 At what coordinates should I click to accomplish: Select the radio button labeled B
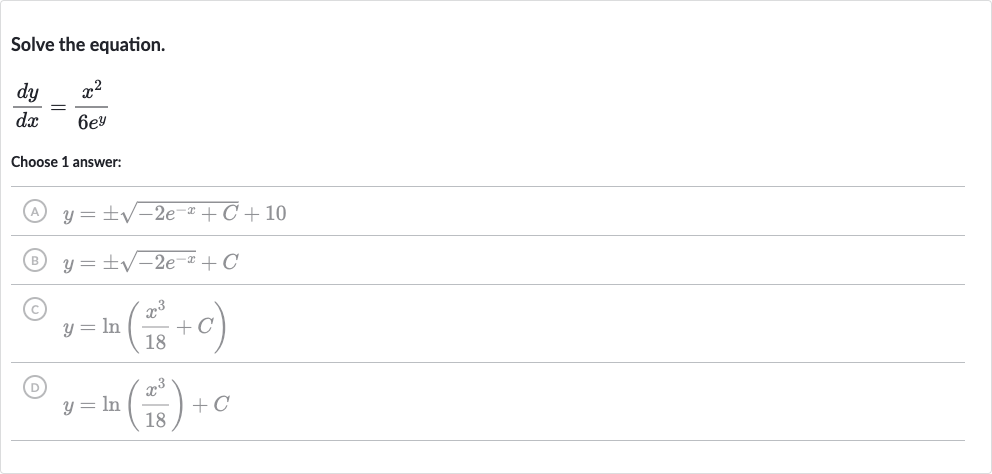pos(35,260)
